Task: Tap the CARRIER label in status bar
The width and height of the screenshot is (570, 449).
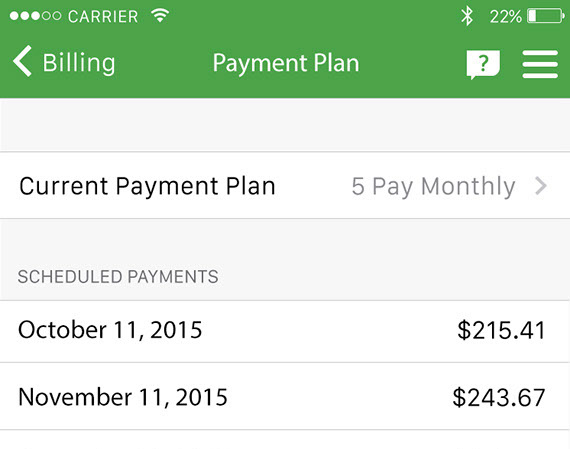Action: (103, 16)
